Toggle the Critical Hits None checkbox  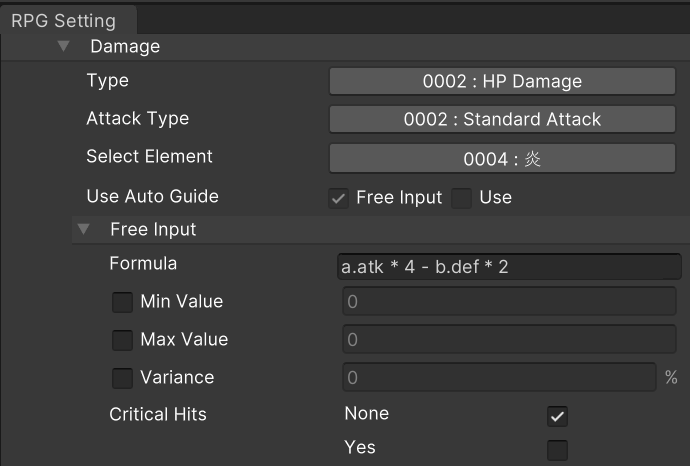tap(557, 416)
